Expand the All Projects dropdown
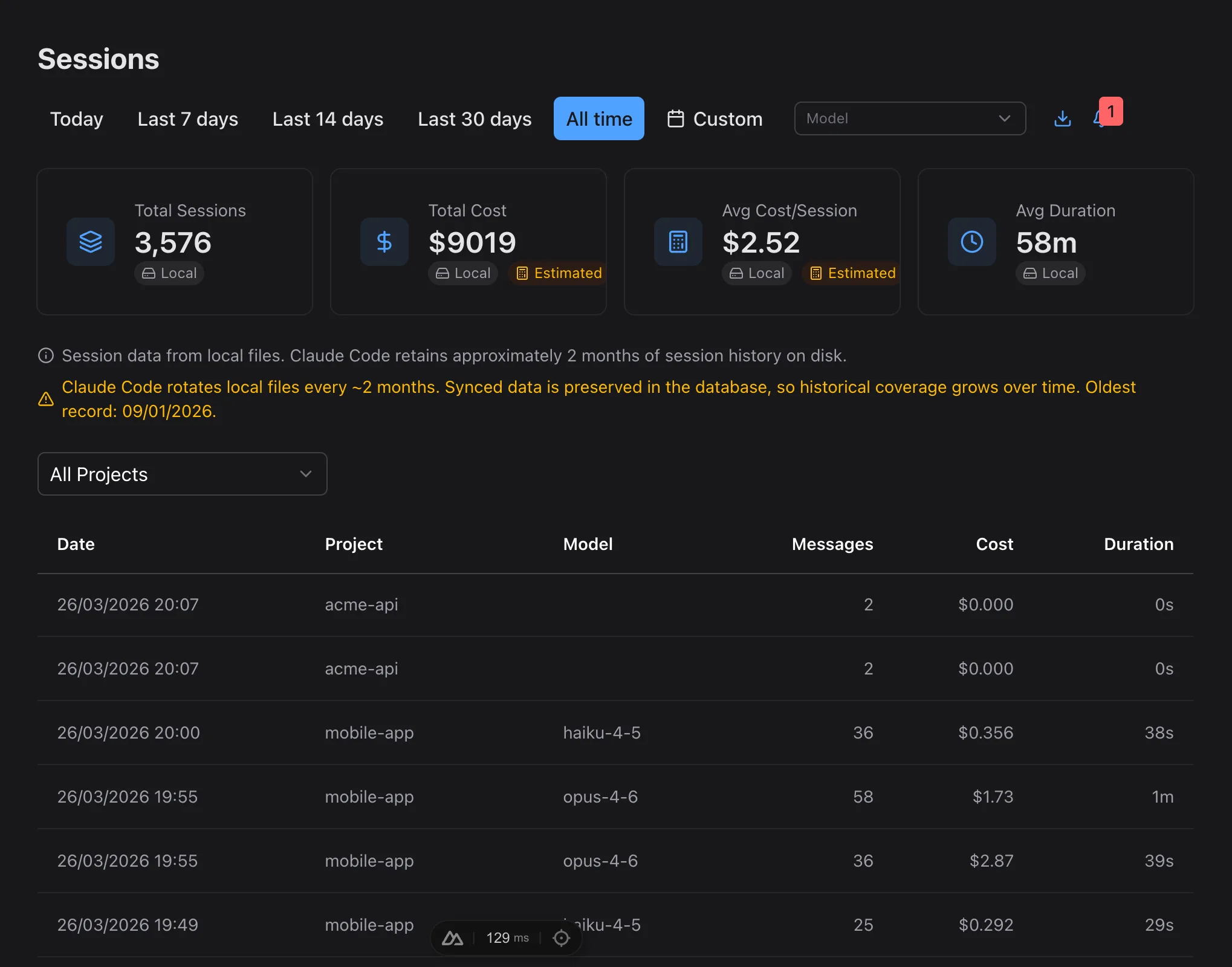The image size is (1232, 967). [x=183, y=474]
